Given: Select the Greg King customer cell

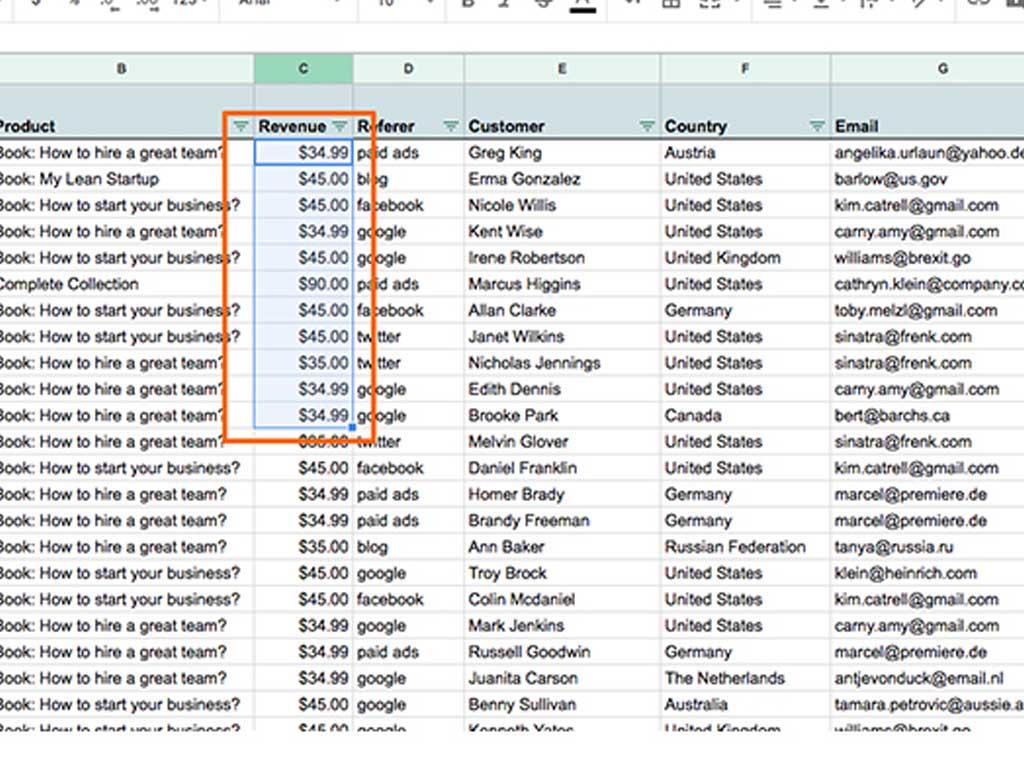Looking at the screenshot, I should click(x=505, y=153).
